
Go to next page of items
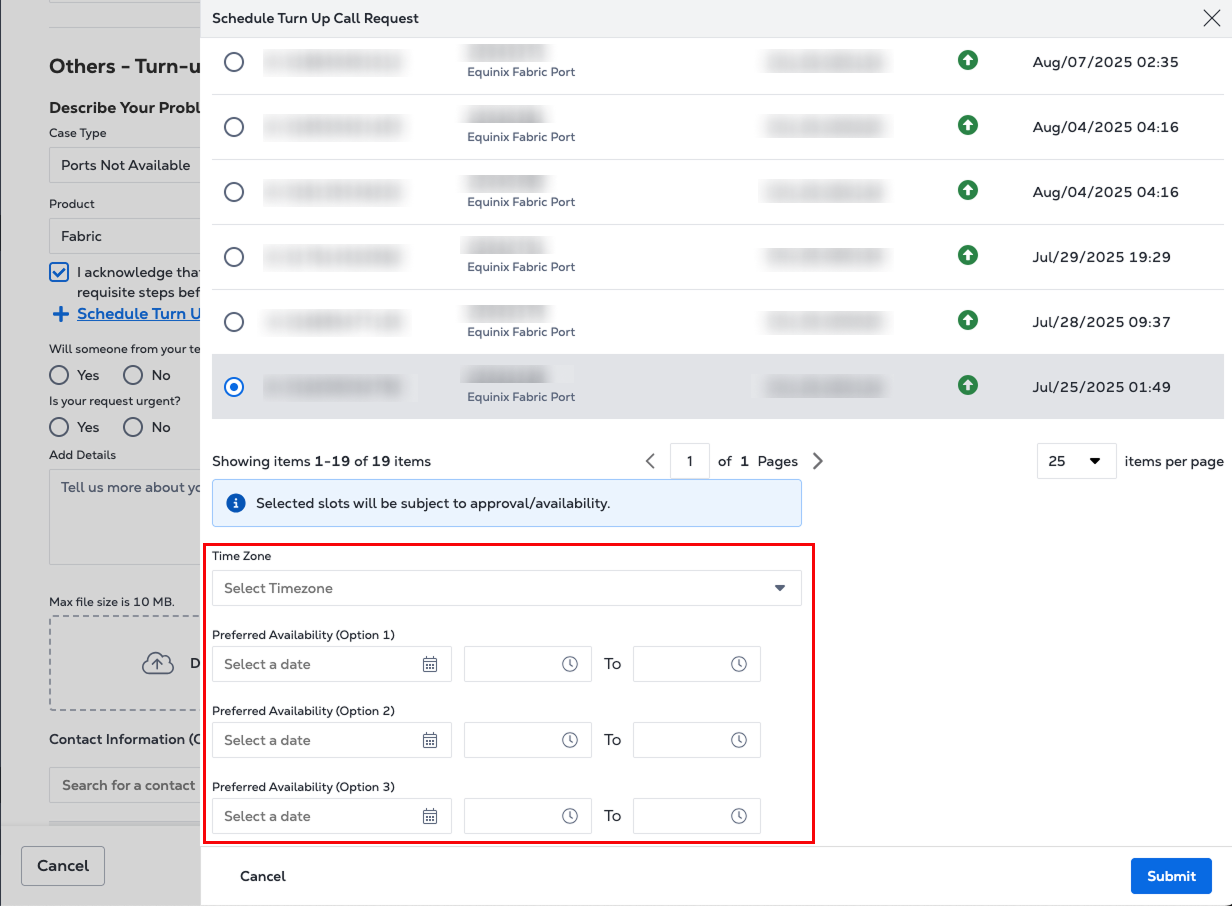818,461
